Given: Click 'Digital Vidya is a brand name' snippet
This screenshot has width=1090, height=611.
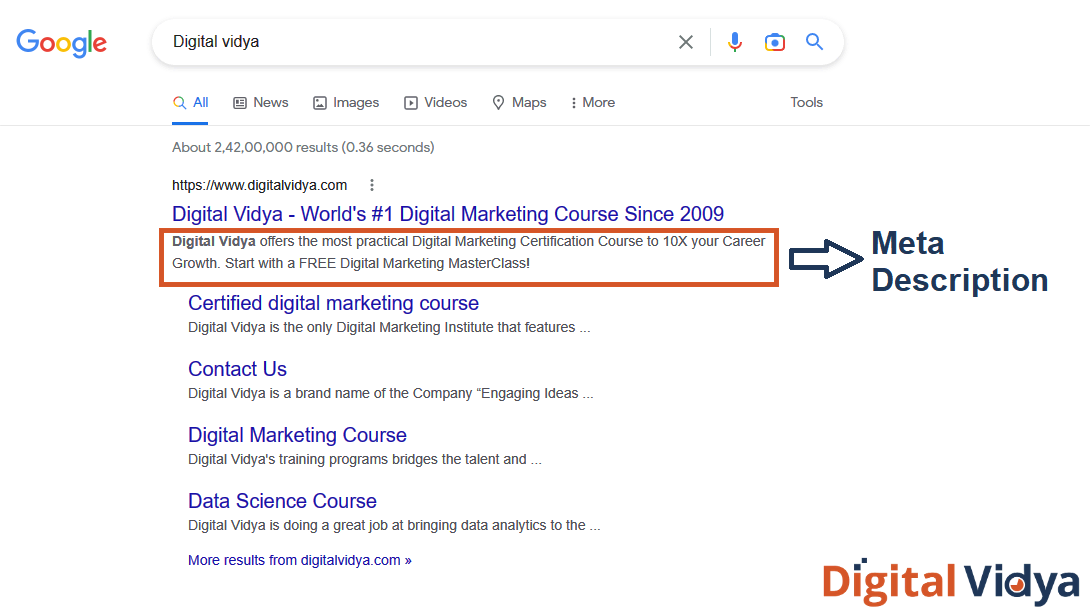Looking at the screenshot, I should [x=390, y=393].
